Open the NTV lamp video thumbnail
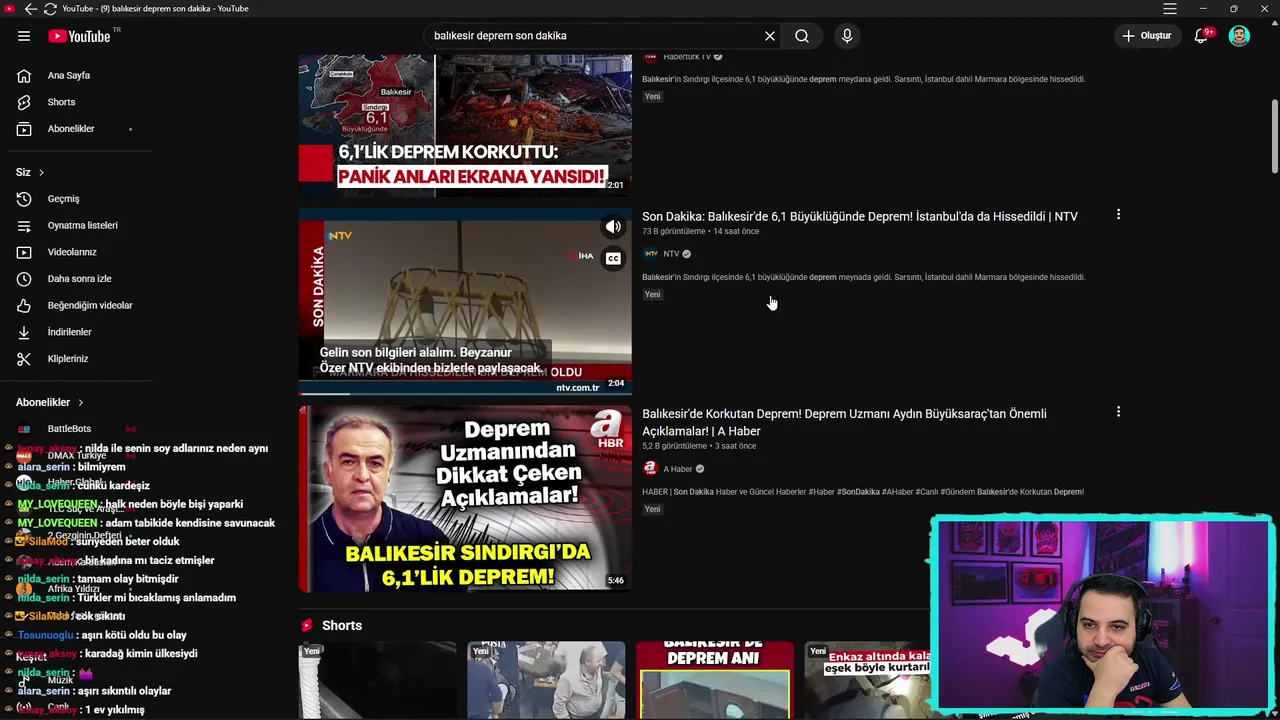1280x720 pixels. (x=465, y=302)
